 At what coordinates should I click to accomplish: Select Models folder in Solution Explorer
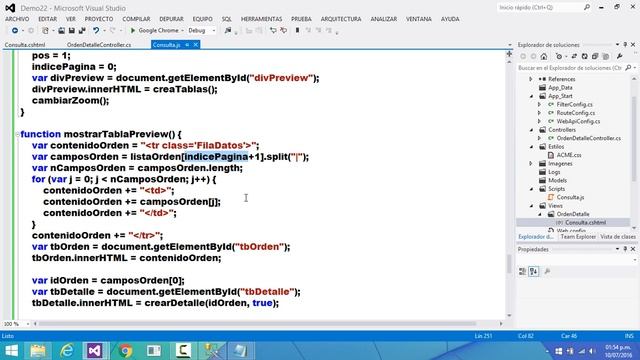(x=558, y=180)
